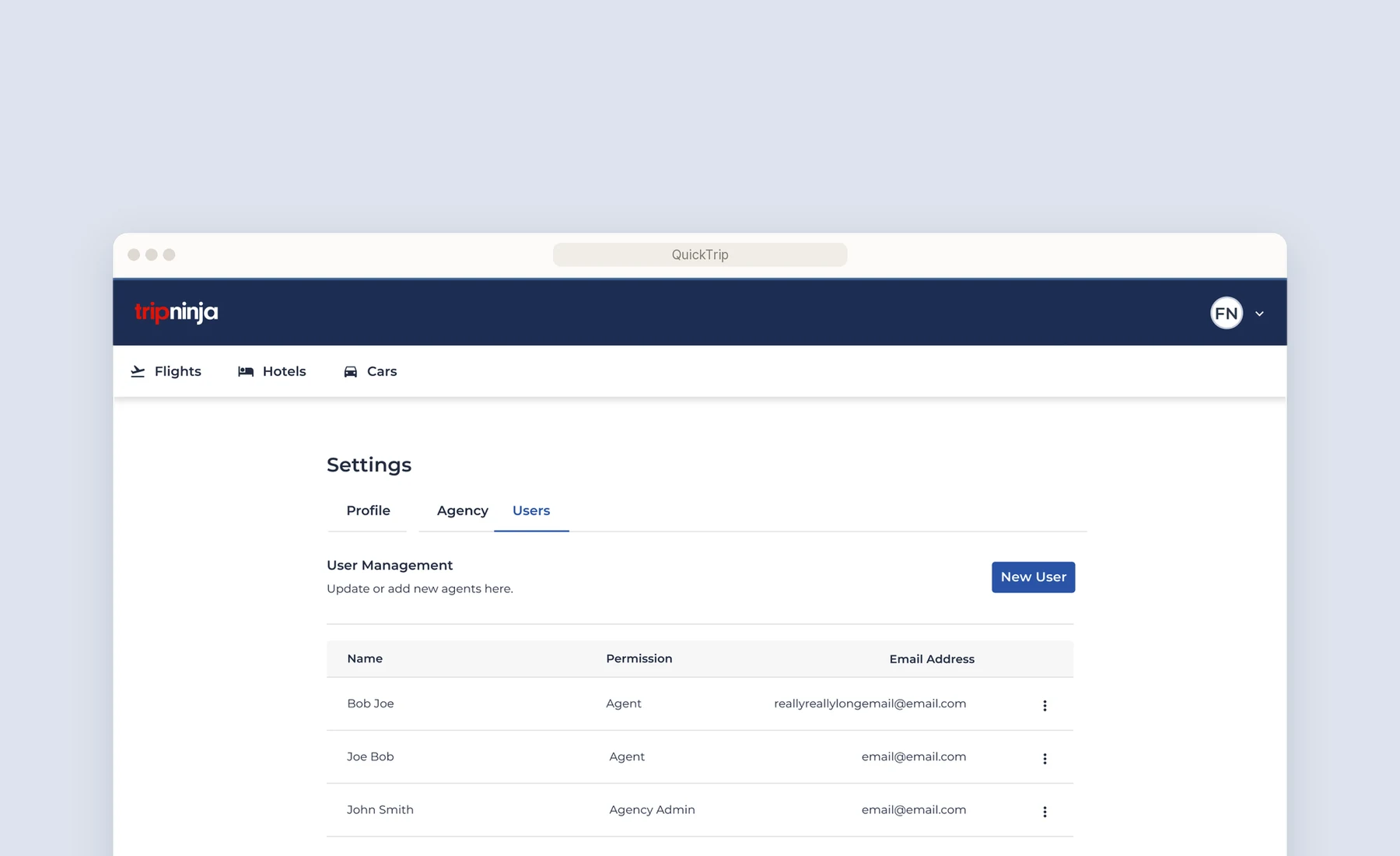Click the Name column header
Screen dimensions: 1400x856
[x=365, y=658]
